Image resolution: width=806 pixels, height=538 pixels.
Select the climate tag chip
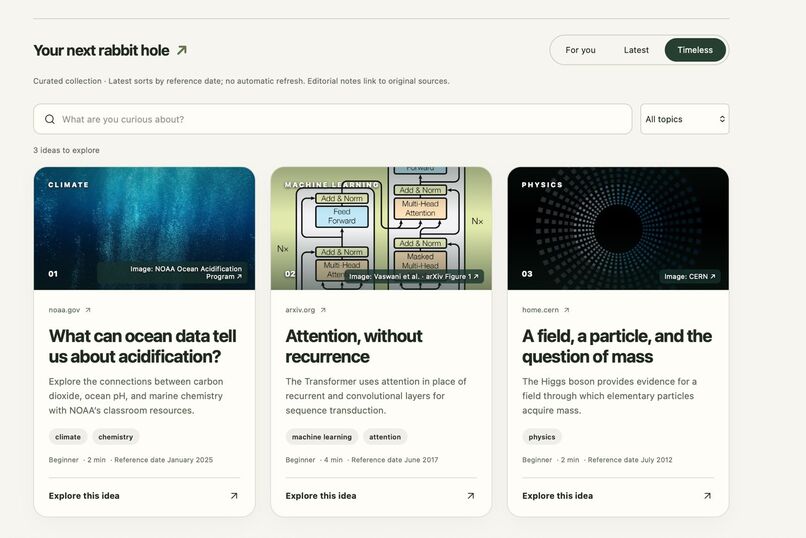click(x=68, y=437)
